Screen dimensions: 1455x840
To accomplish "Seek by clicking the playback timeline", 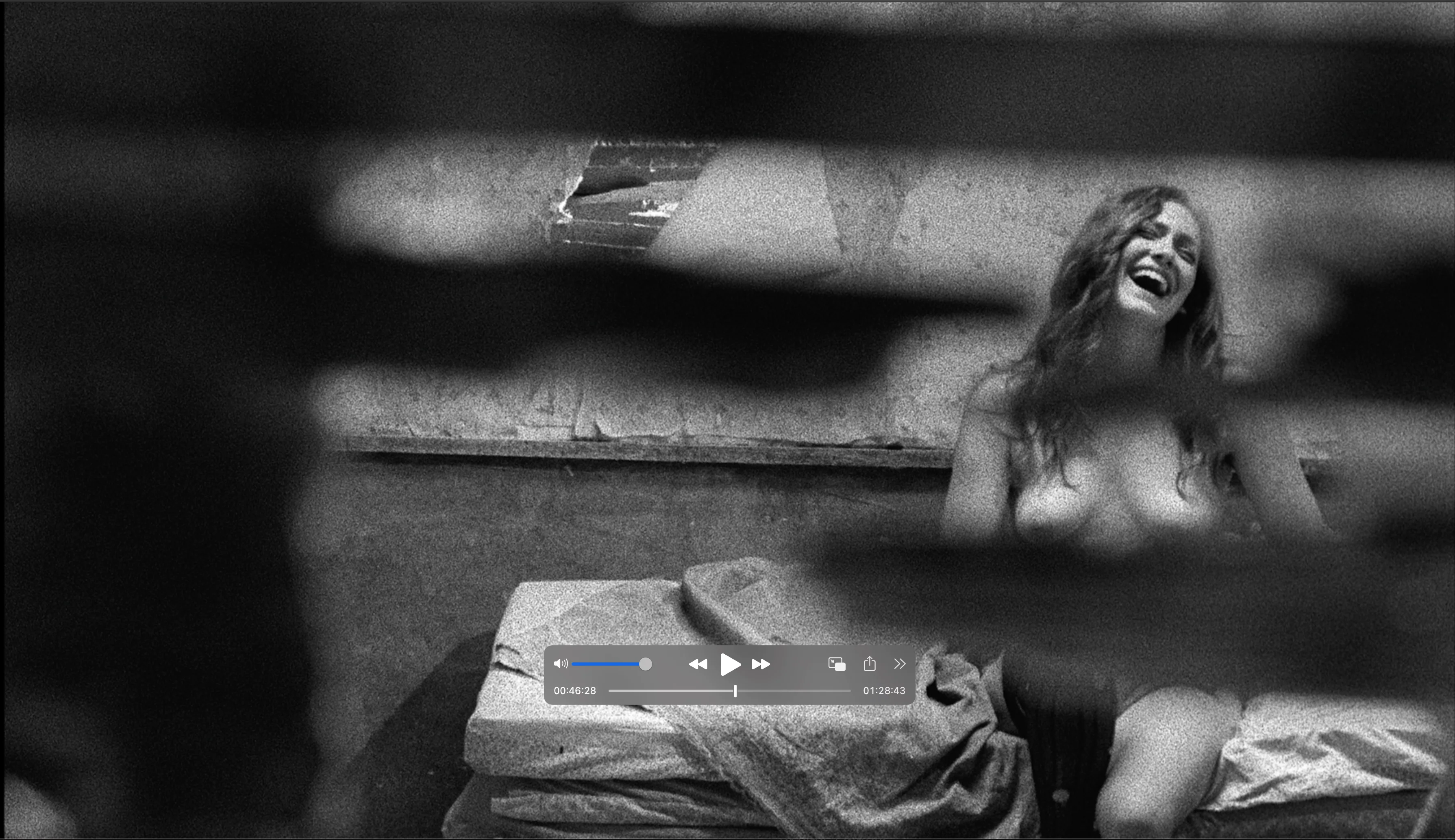I will 729,690.
